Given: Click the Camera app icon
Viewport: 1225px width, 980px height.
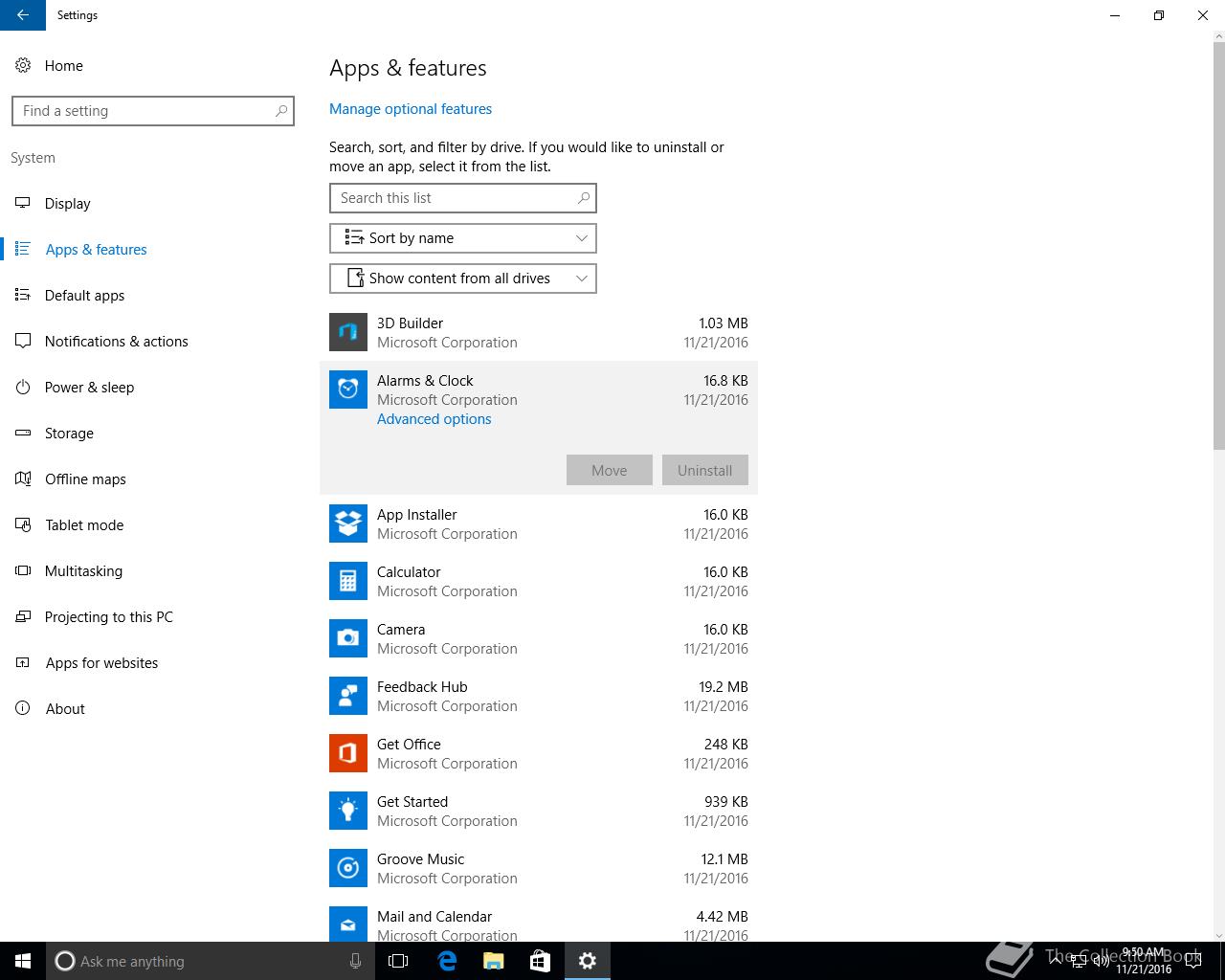Looking at the screenshot, I should point(348,638).
